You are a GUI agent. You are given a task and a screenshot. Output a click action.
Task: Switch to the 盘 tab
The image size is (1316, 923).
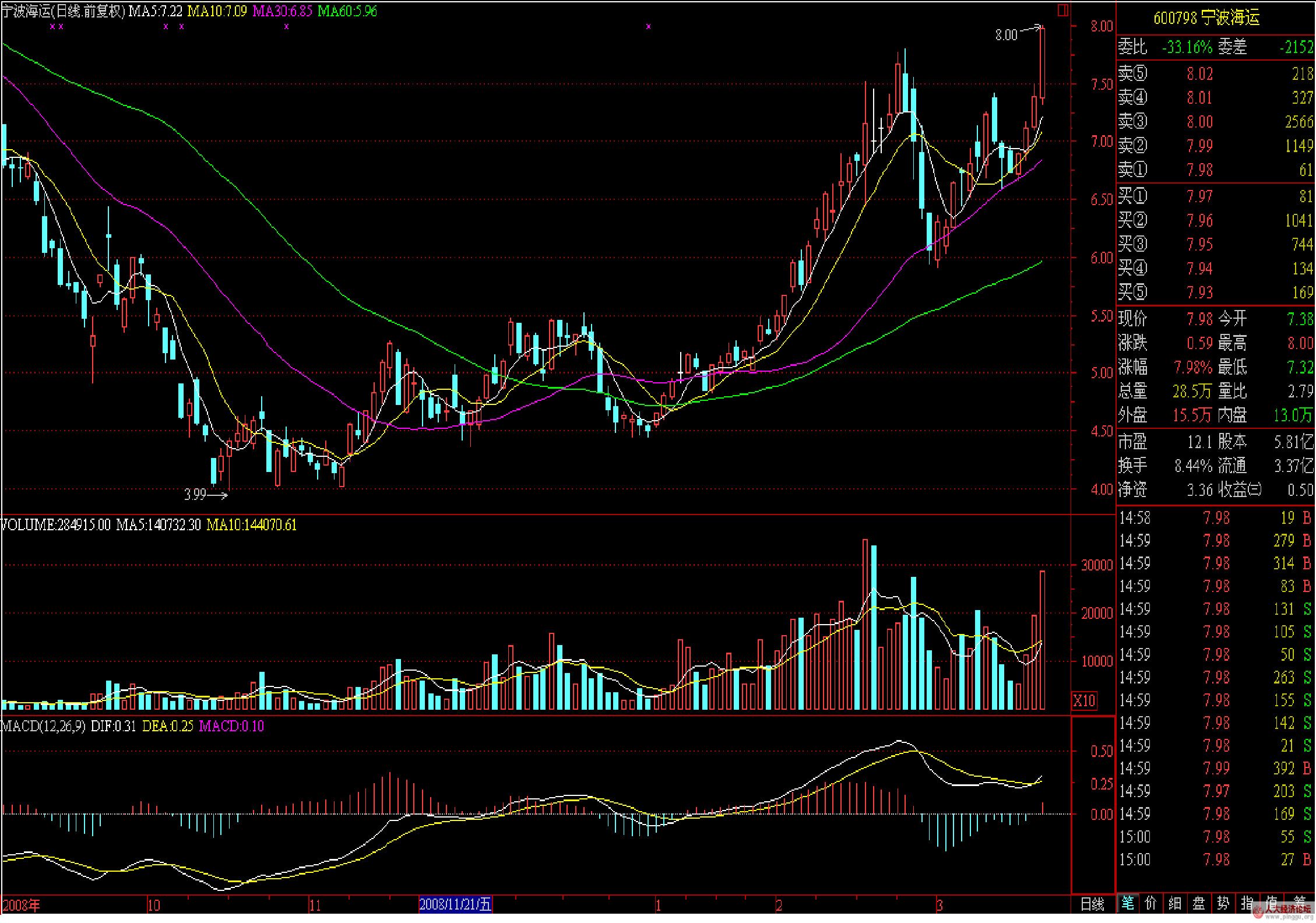click(x=1199, y=903)
